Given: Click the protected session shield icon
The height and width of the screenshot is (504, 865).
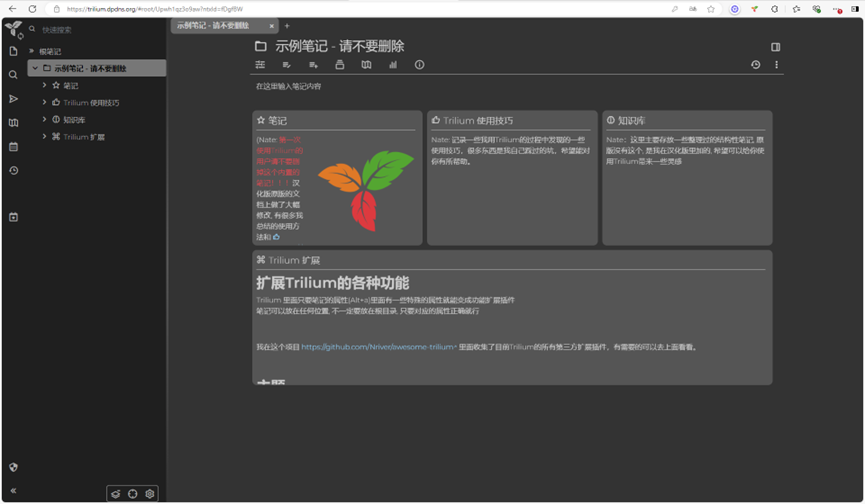Looking at the screenshot, I should (x=13, y=467).
